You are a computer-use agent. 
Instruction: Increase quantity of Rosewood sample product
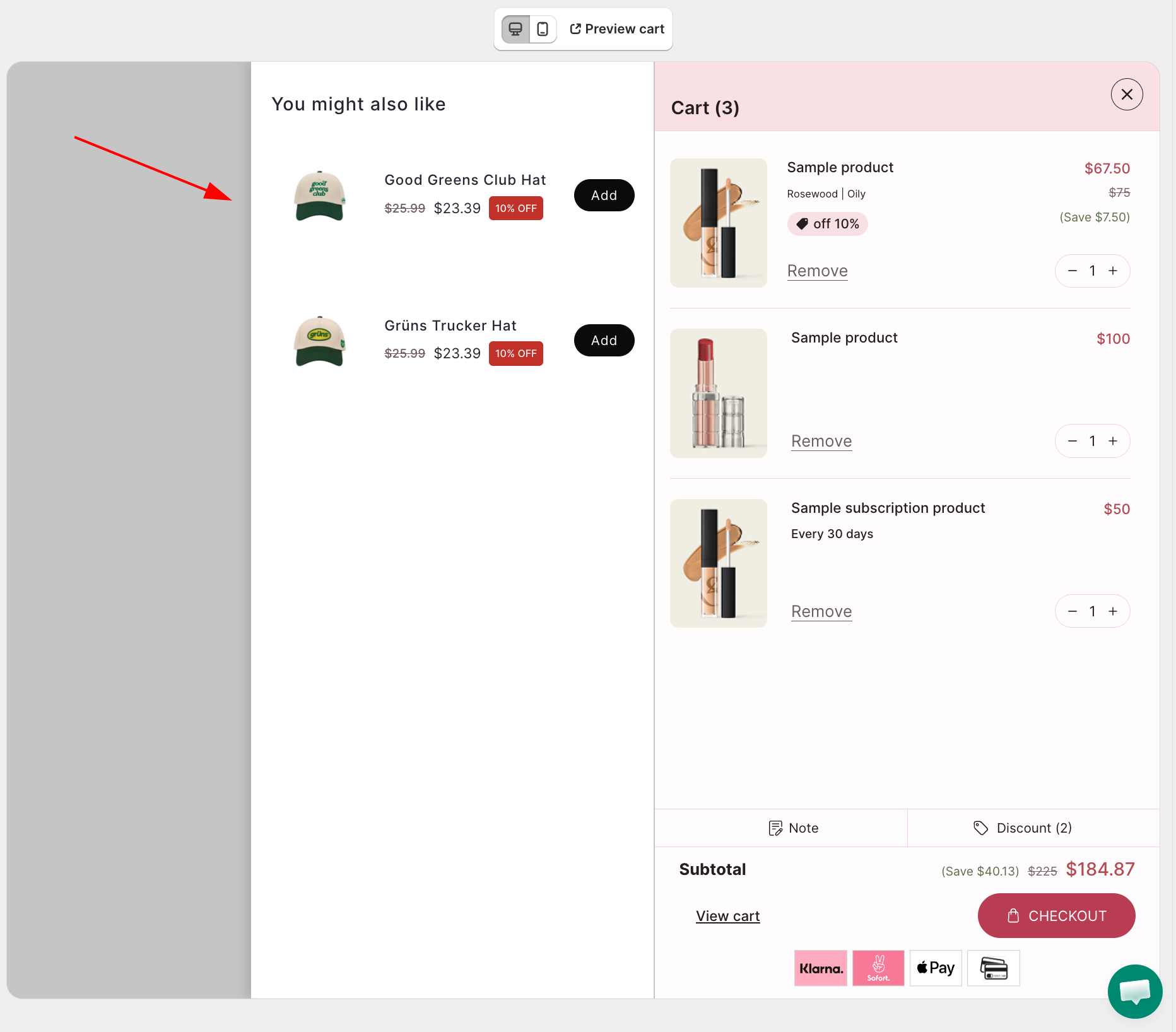coord(1113,271)
